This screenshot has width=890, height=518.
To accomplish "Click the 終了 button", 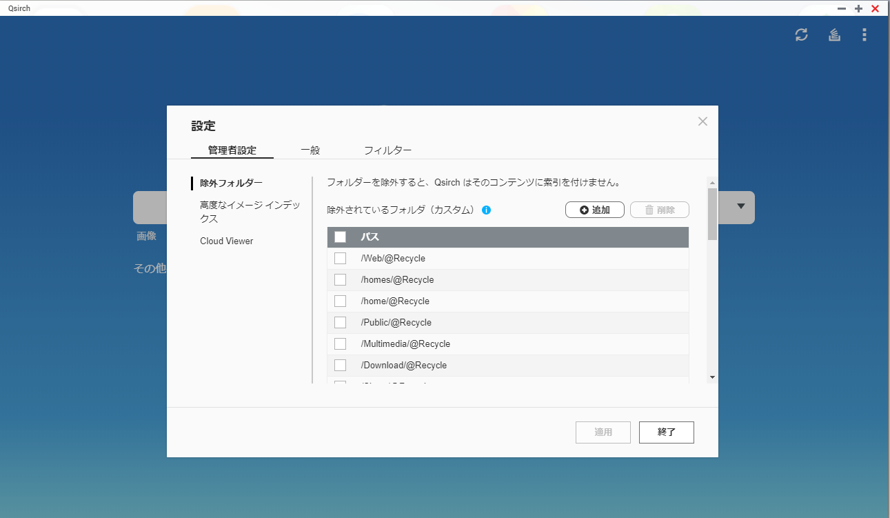I will point(666,432).
